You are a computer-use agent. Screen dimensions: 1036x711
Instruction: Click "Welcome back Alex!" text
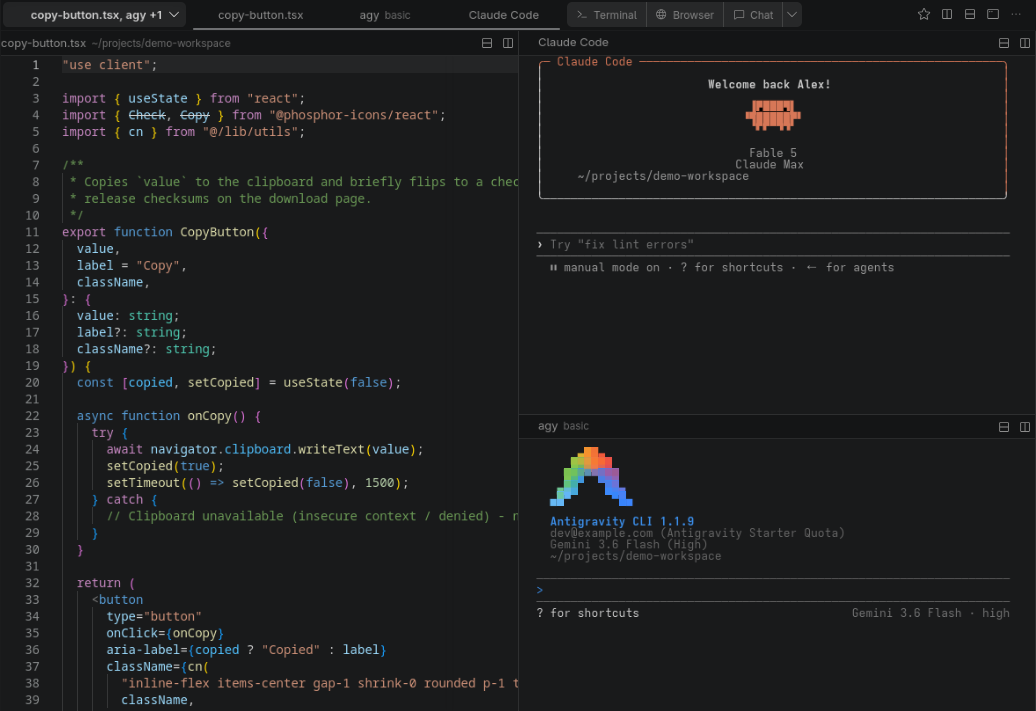pos(769,85)
